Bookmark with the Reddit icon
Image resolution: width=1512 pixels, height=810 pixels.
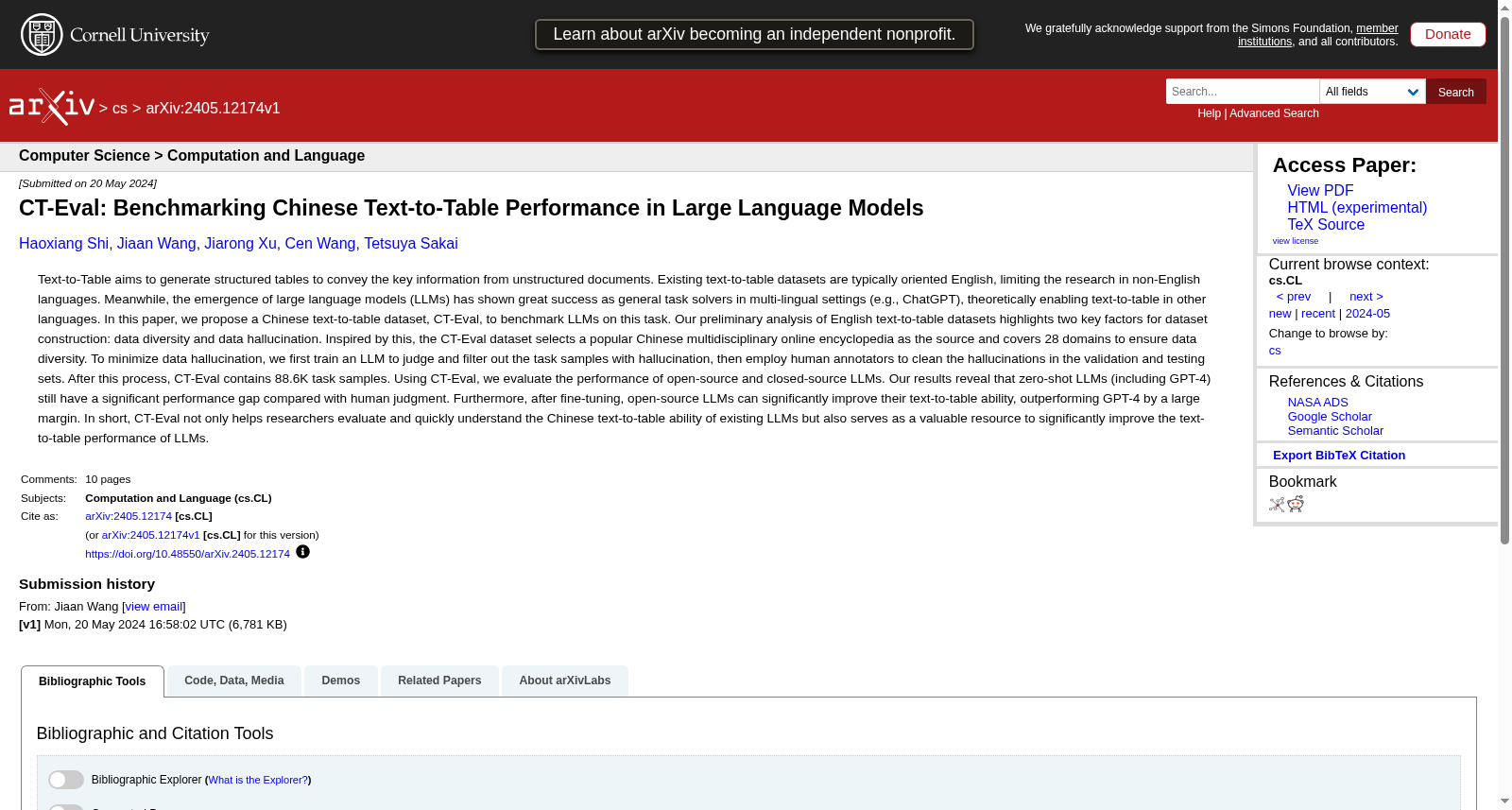click(x=1296, y=504)
